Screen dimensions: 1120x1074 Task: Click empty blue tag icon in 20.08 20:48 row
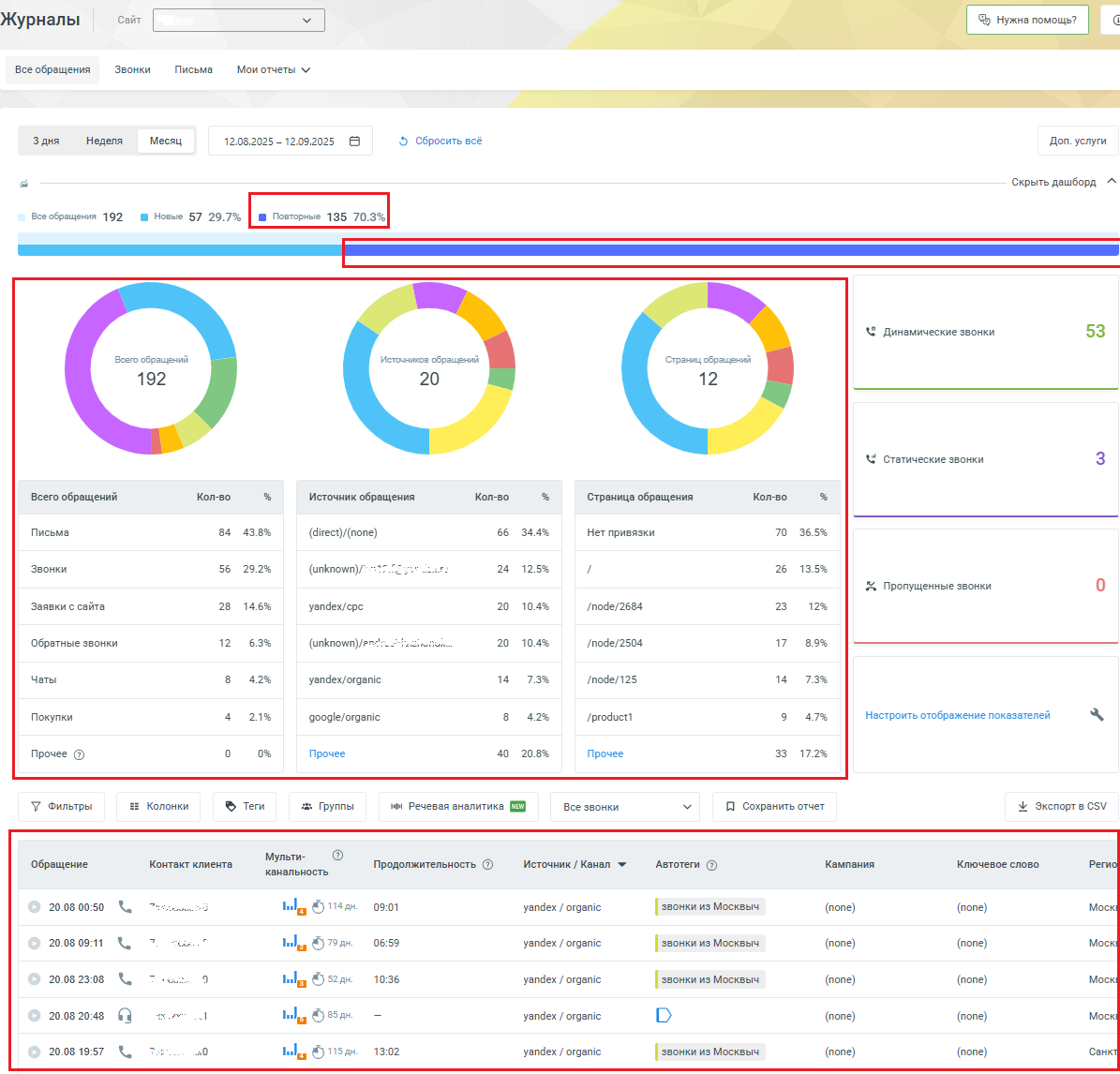pos(664,1016)
